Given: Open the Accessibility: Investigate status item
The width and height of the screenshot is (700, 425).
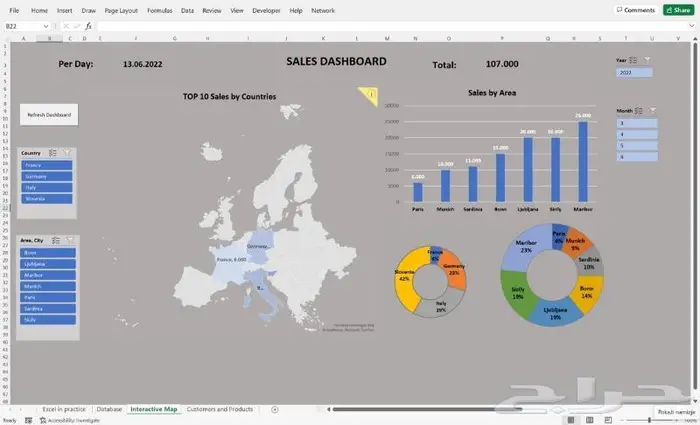Looking at the screenshot, I should pyautogui.click(x=70, y=421).
